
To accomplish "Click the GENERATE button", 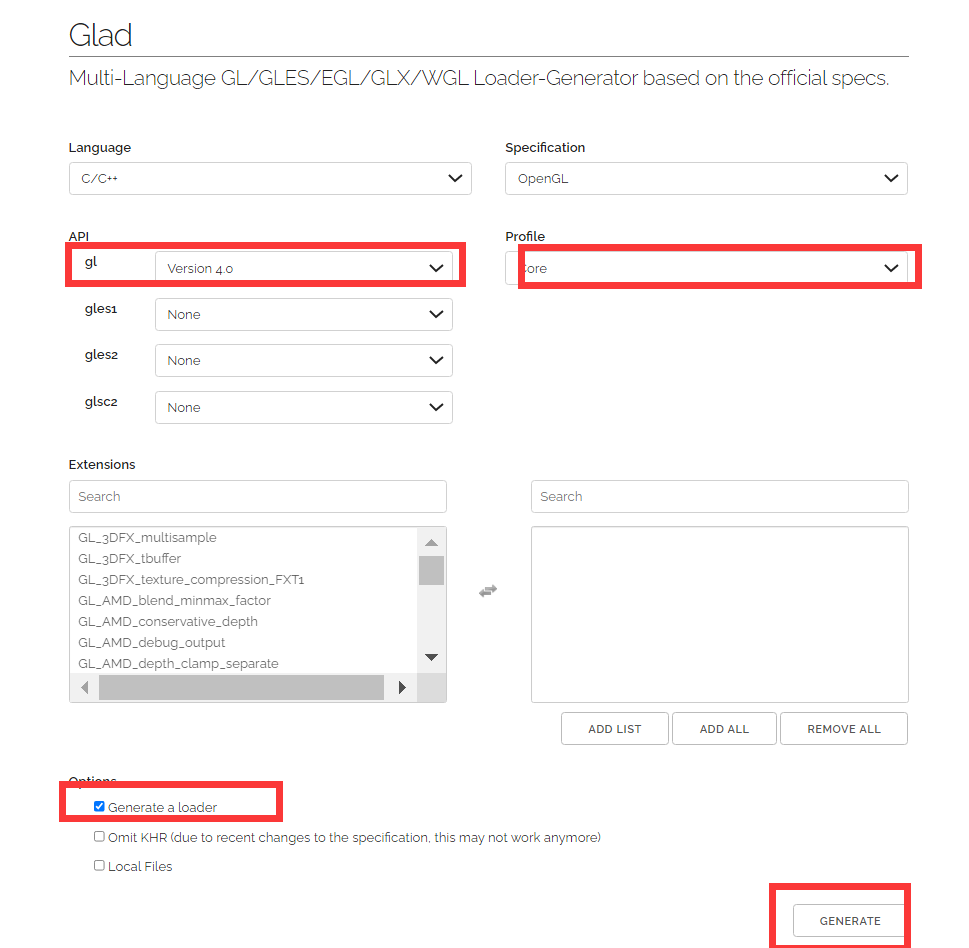I will 850,921.
